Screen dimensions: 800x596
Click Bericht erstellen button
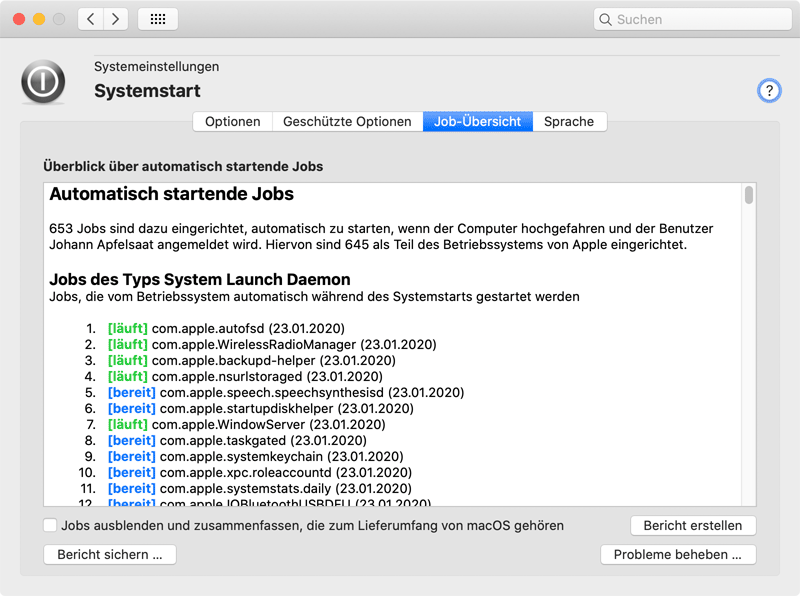pos(693,526)
